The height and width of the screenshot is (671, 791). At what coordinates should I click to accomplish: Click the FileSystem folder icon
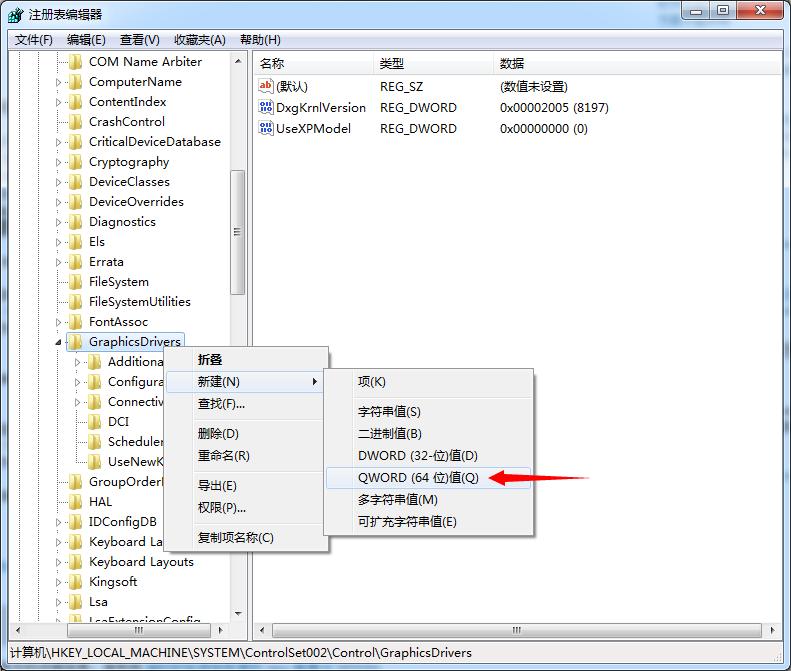tap(75, 282)
